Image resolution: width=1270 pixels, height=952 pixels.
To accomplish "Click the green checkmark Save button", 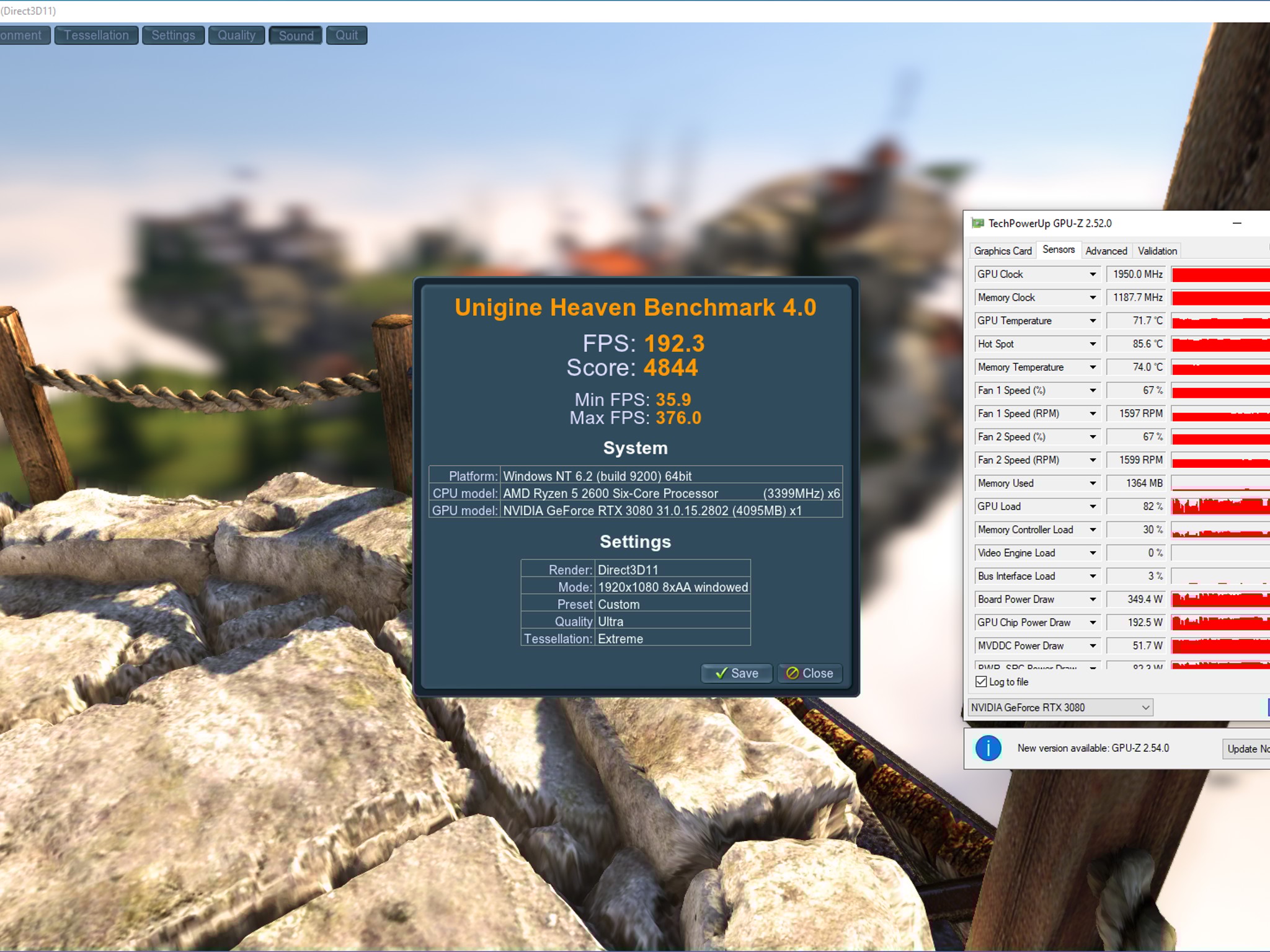I will 736,673.
